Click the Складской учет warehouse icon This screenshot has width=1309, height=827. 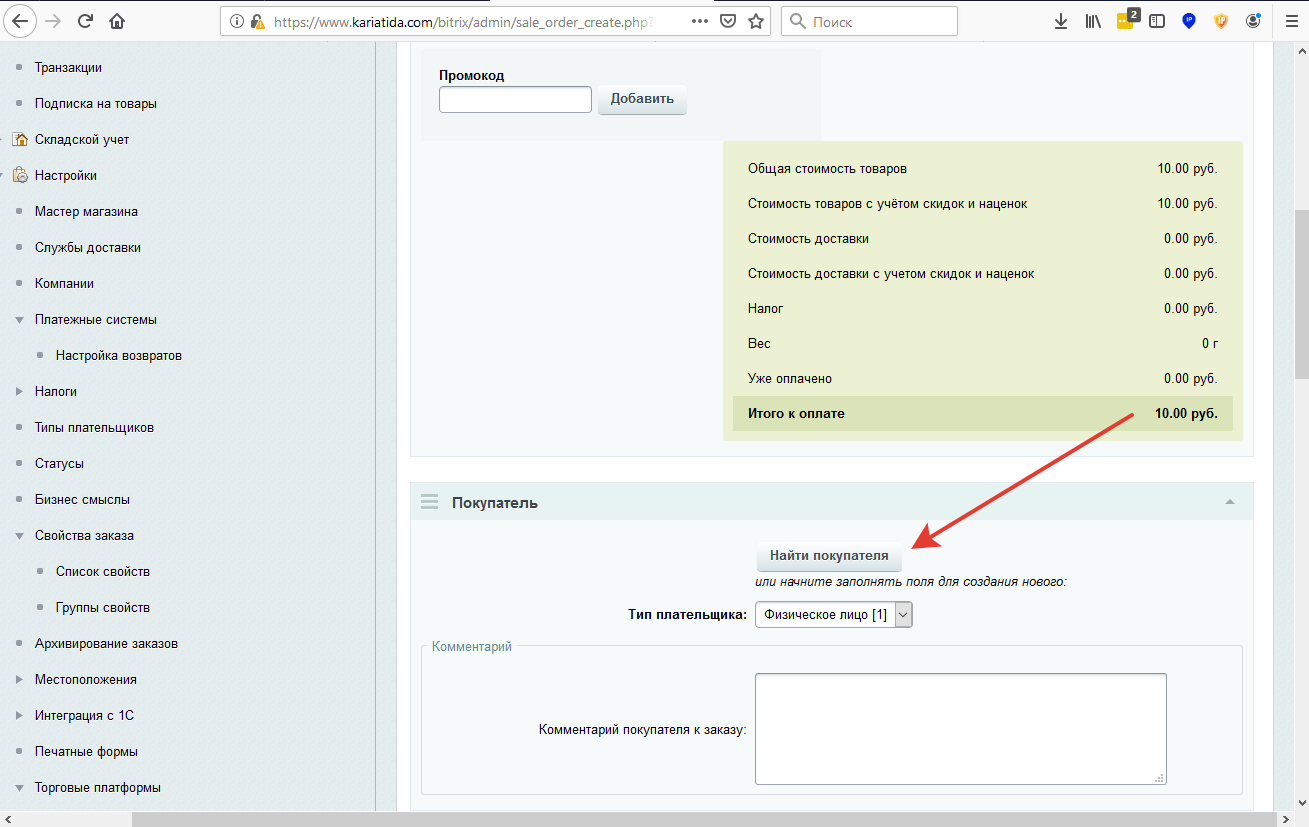tap(20, 140)
